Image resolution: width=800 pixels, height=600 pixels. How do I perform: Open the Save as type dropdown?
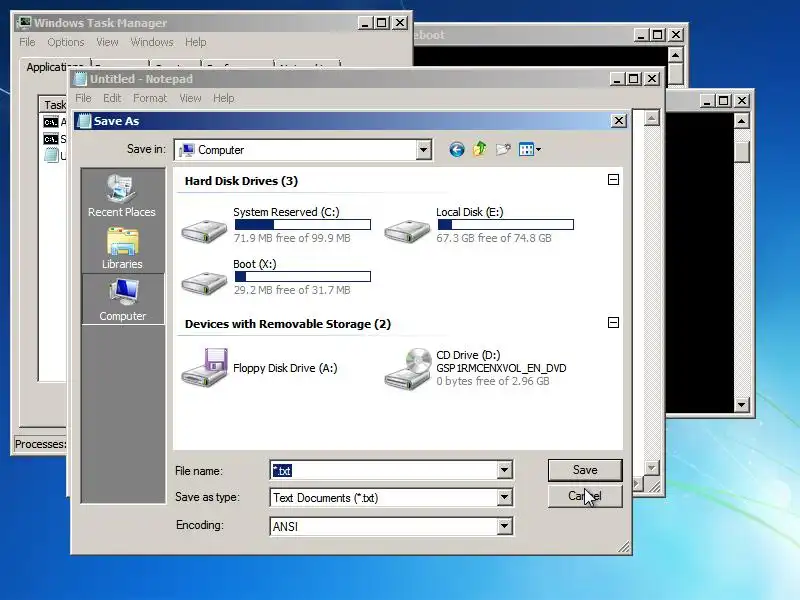click(x=504, y=497)
